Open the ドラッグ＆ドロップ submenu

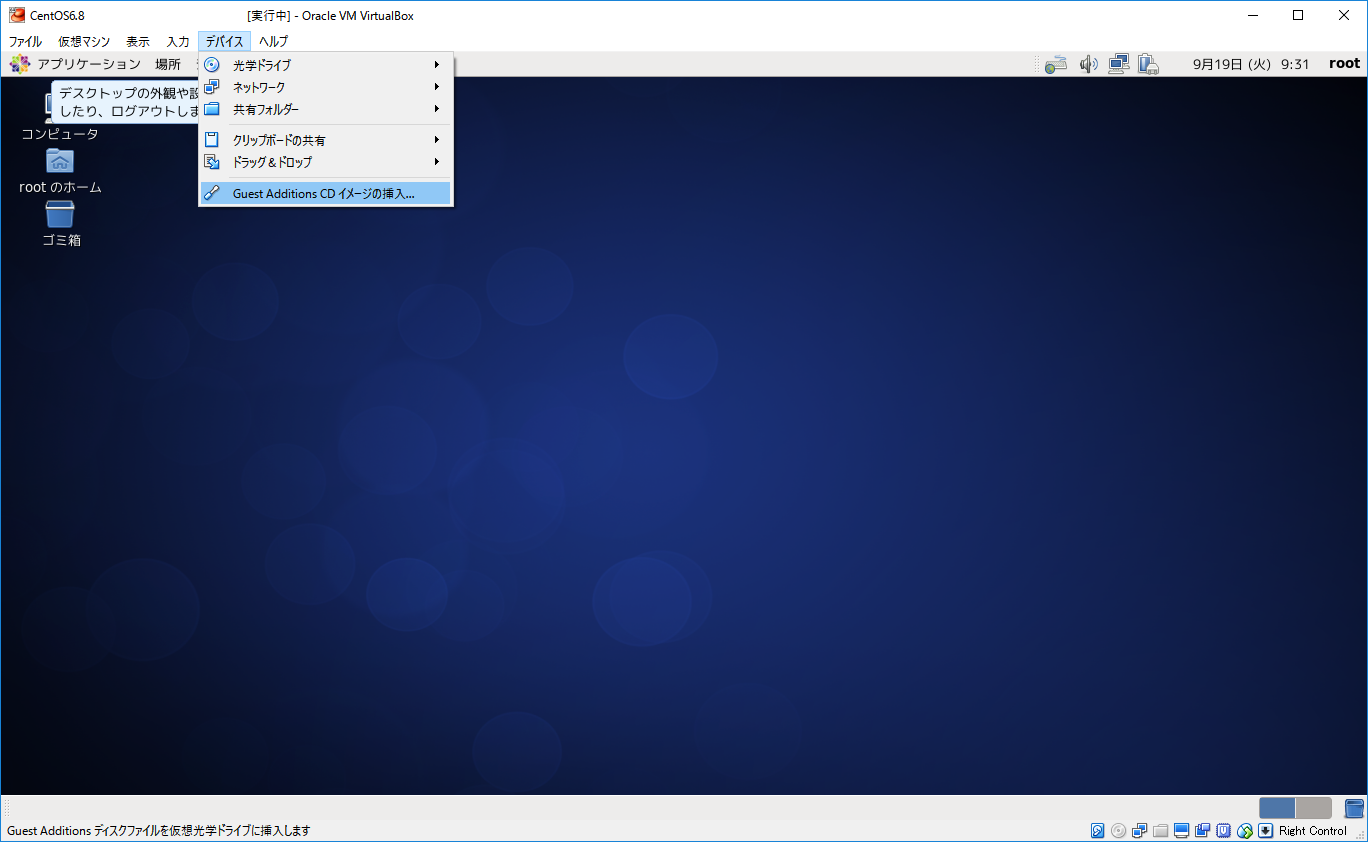[325, 162]
